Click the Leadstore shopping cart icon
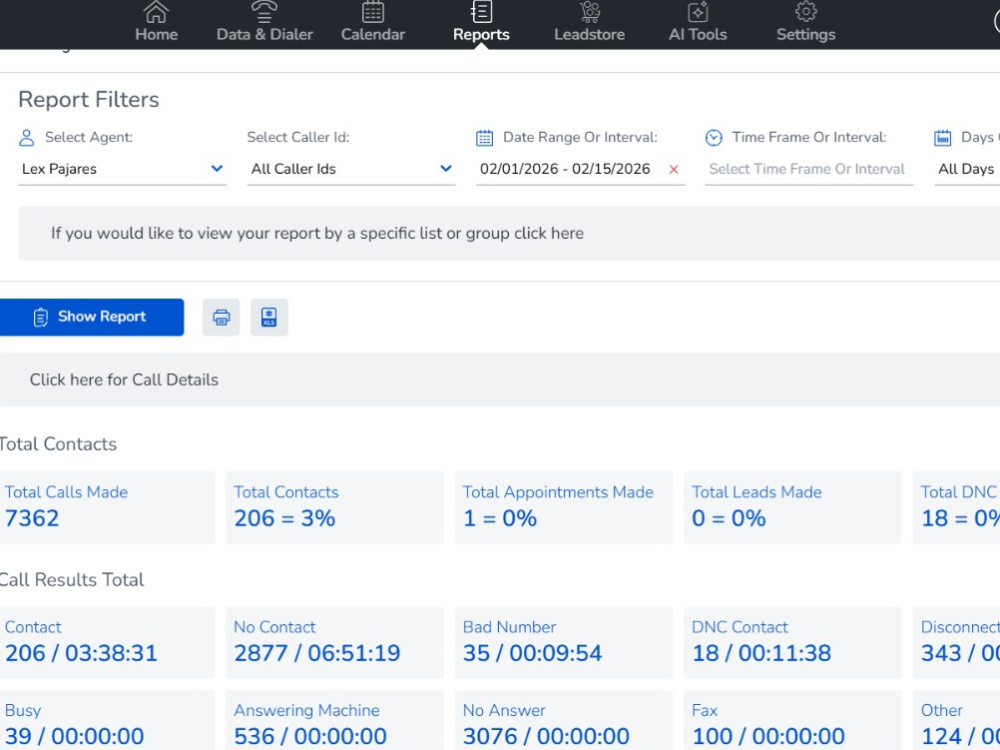Screen dimensions: 1000x750 tap(589, 11)
